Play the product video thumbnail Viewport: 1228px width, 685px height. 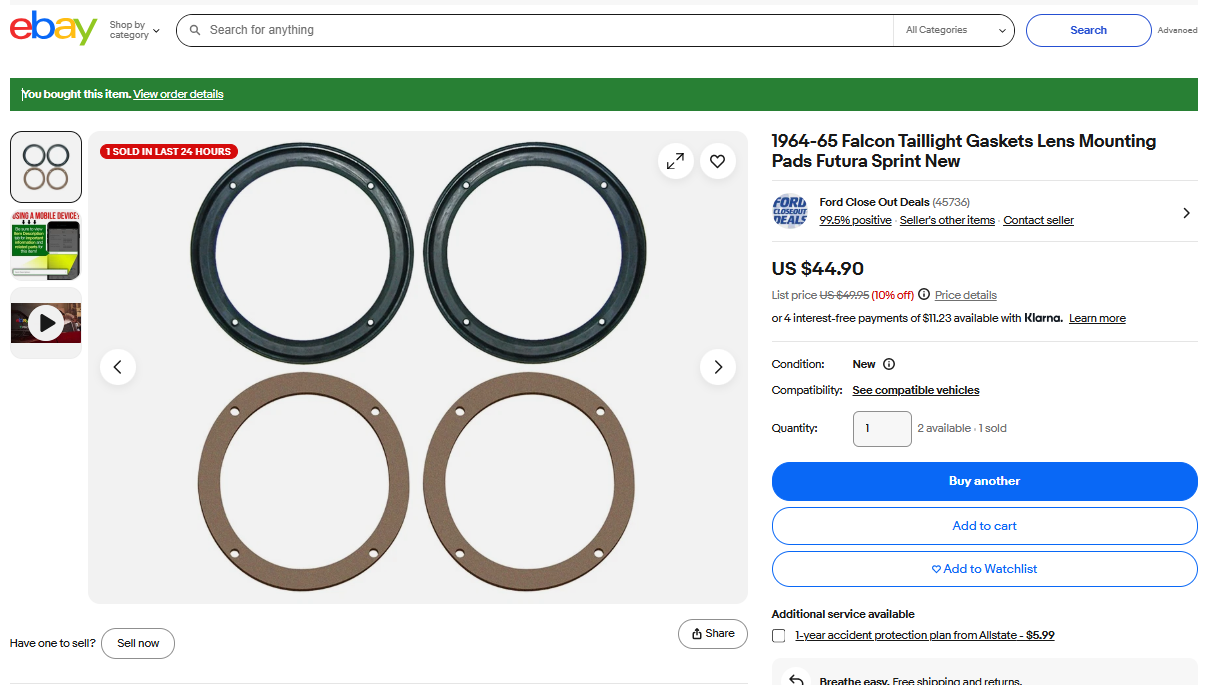(46, 323)
